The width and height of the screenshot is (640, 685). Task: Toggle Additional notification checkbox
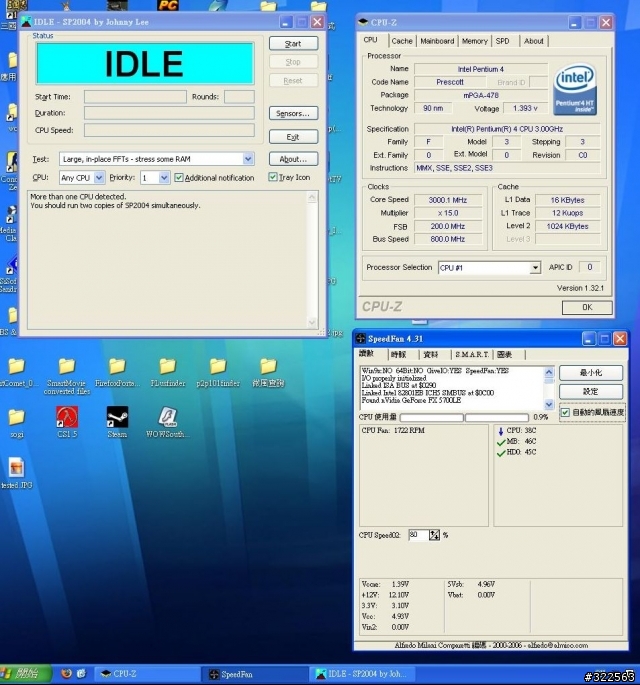[x=179, y=177]
